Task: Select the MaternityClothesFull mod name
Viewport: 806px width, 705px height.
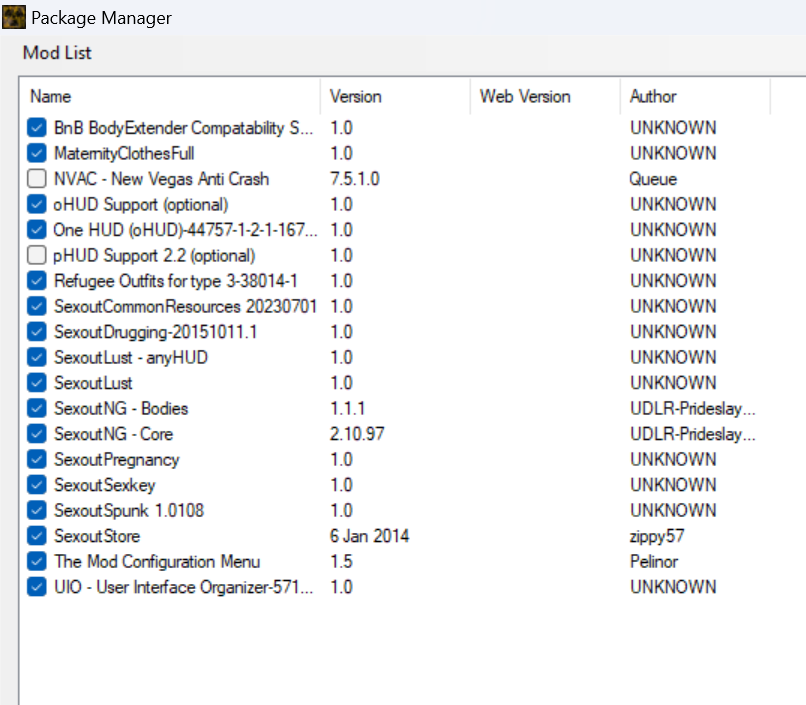Action: click(124, 153)
